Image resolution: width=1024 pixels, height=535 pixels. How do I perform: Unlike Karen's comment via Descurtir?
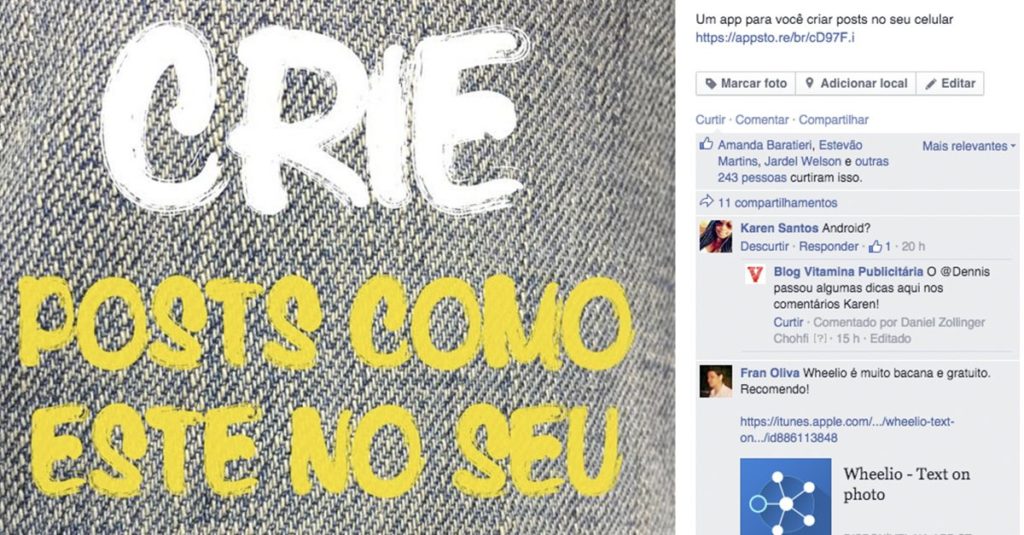coord(764,246)
